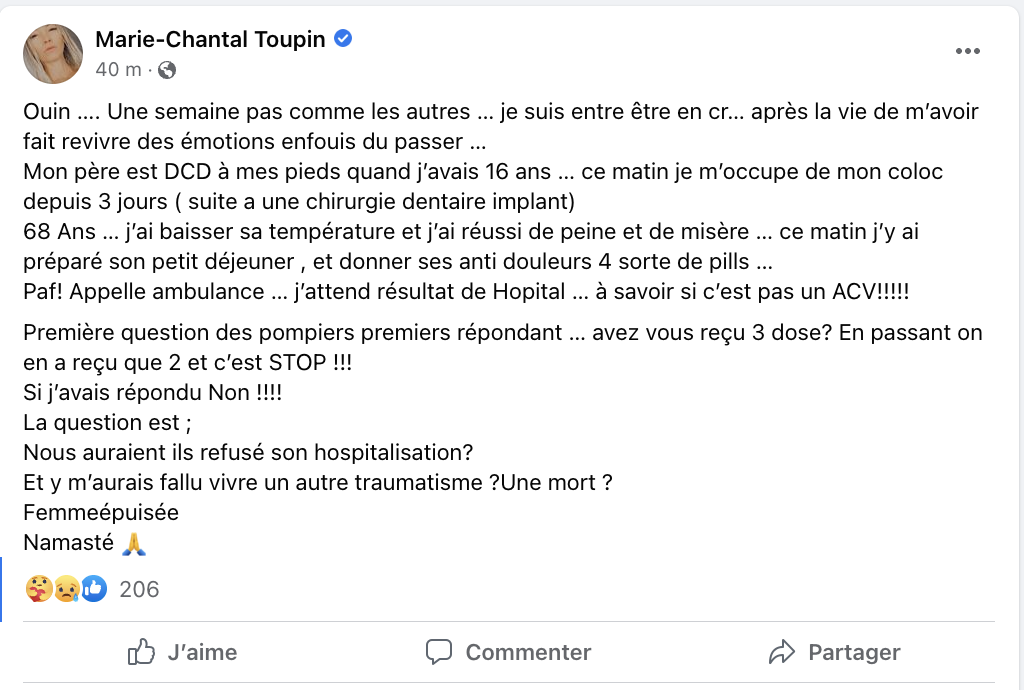1024x690 pixels.
Task: Select the Commenter button label
Action: coord(528,652)
